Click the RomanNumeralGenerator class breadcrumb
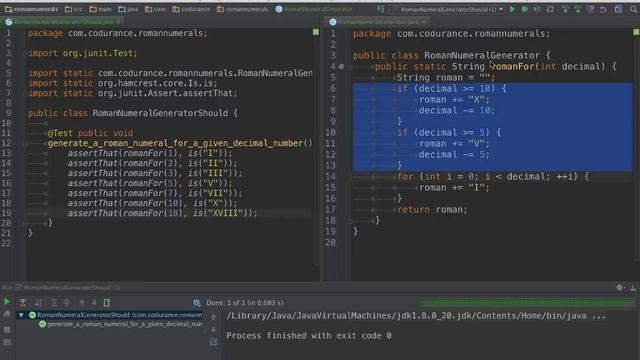Image resolution: width=640 pixels, height=360 pixels. (314, 9)
